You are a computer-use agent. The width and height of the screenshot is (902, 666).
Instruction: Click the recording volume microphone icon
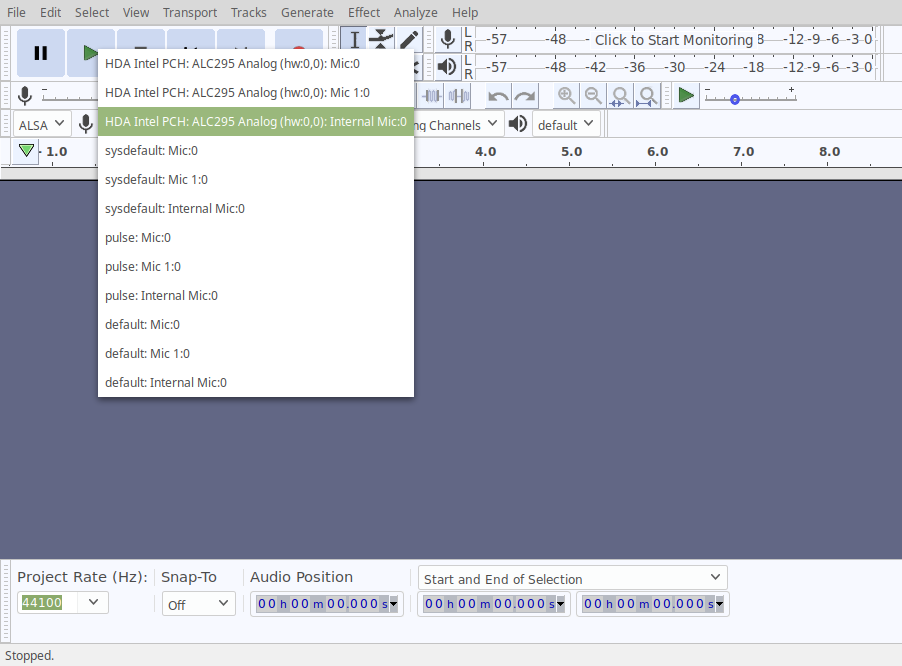25,95
